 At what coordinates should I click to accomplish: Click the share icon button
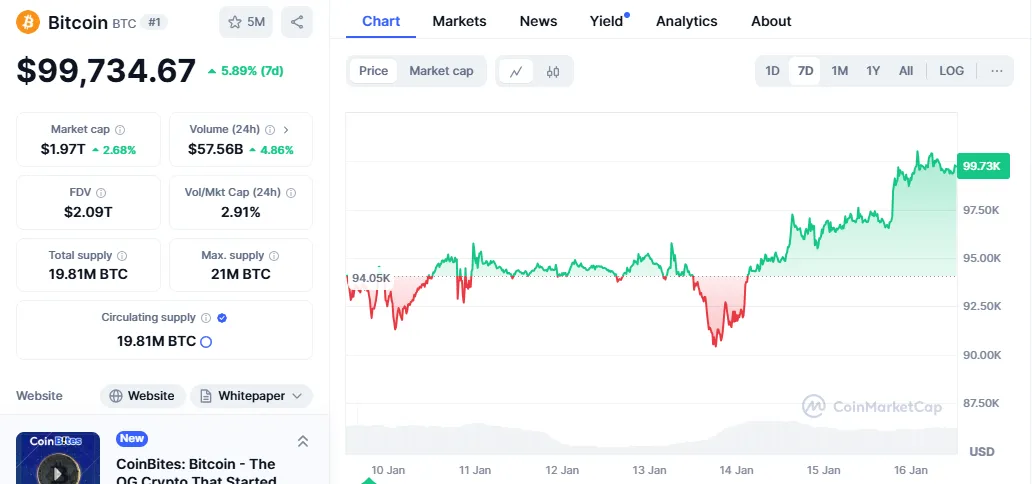pyautogui.click(x=296, y=21)
